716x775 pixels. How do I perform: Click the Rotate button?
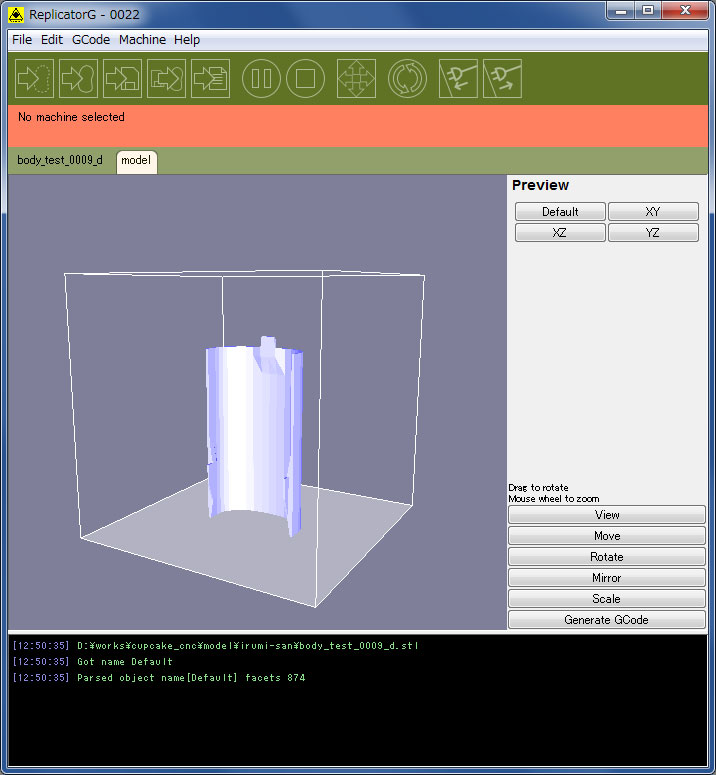(x=606, y=557)
